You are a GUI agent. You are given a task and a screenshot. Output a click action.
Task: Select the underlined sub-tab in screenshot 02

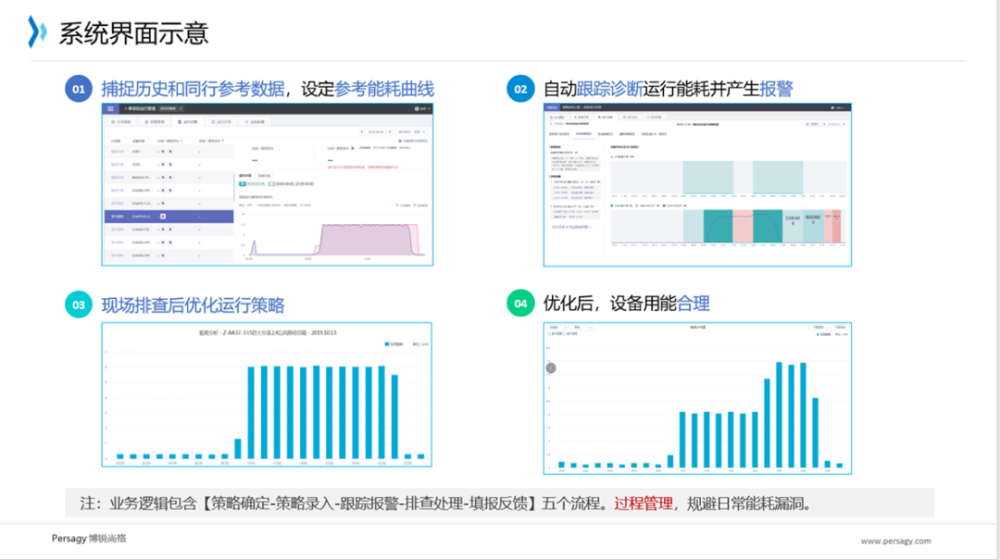pyautogui.click(x=584, y=134)
